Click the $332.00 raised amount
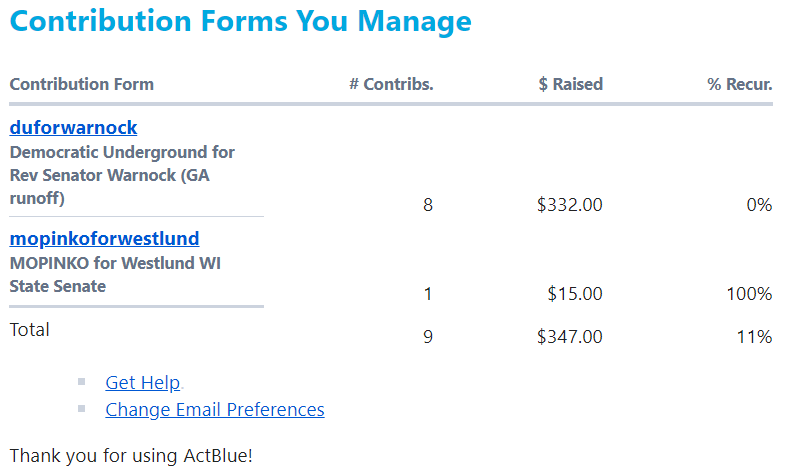The image size is (787, 472). tap(570, 205)
